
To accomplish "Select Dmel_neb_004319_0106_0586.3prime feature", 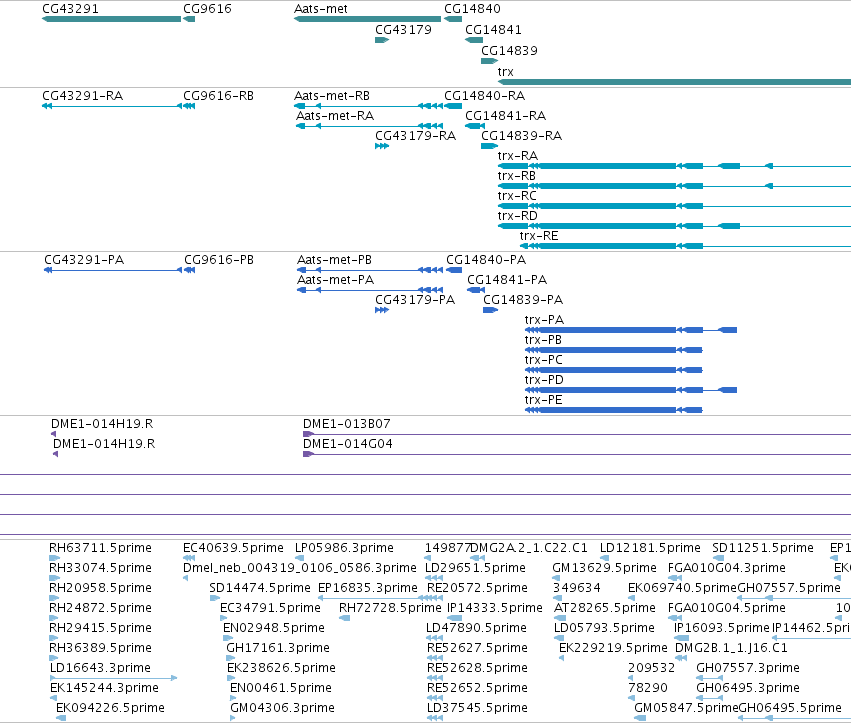I will [186, 578].
